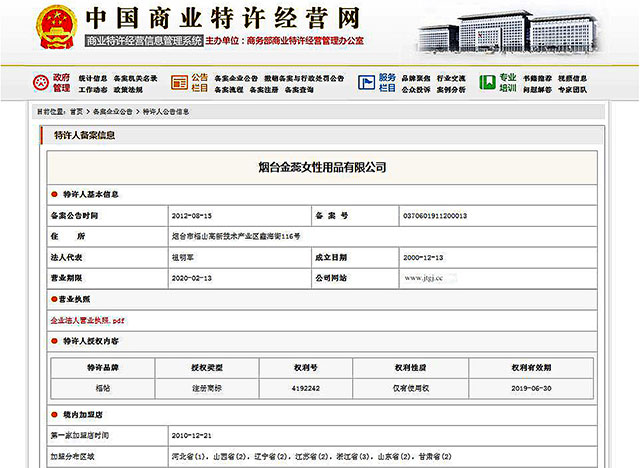Click the site title 中国商业特许经营网
640x468 pixels.
[223, 18]
